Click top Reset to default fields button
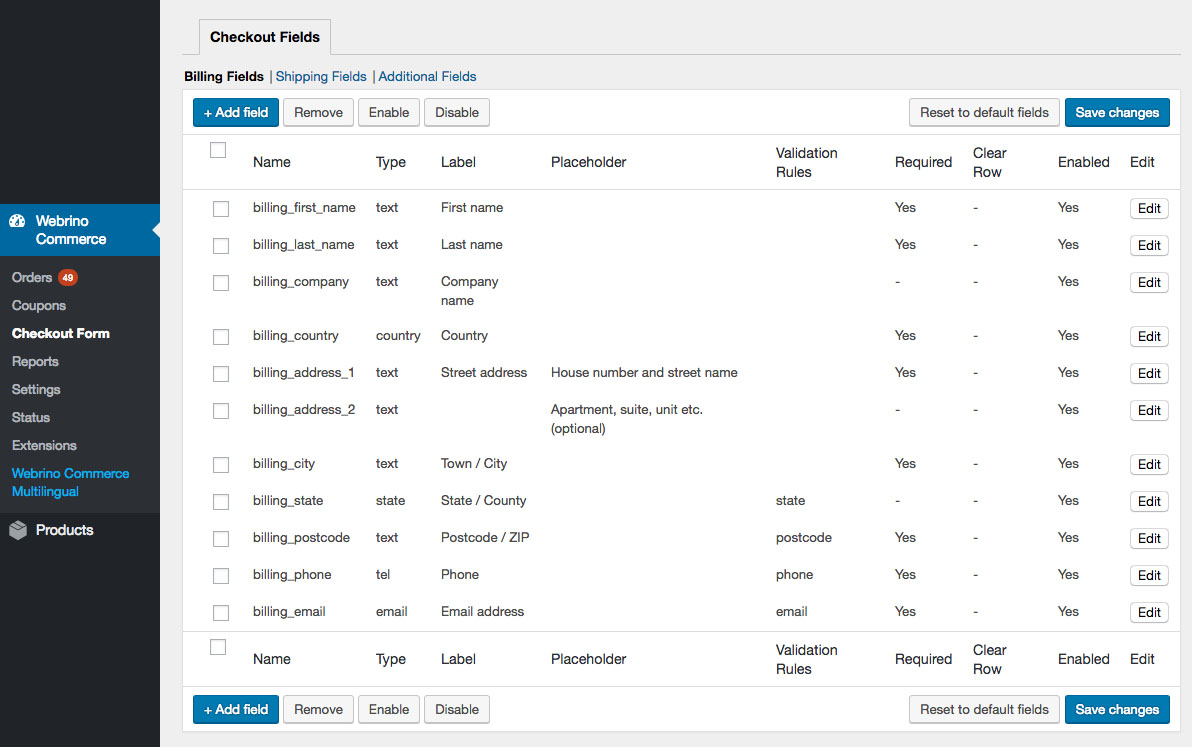 tap(984, 112)
